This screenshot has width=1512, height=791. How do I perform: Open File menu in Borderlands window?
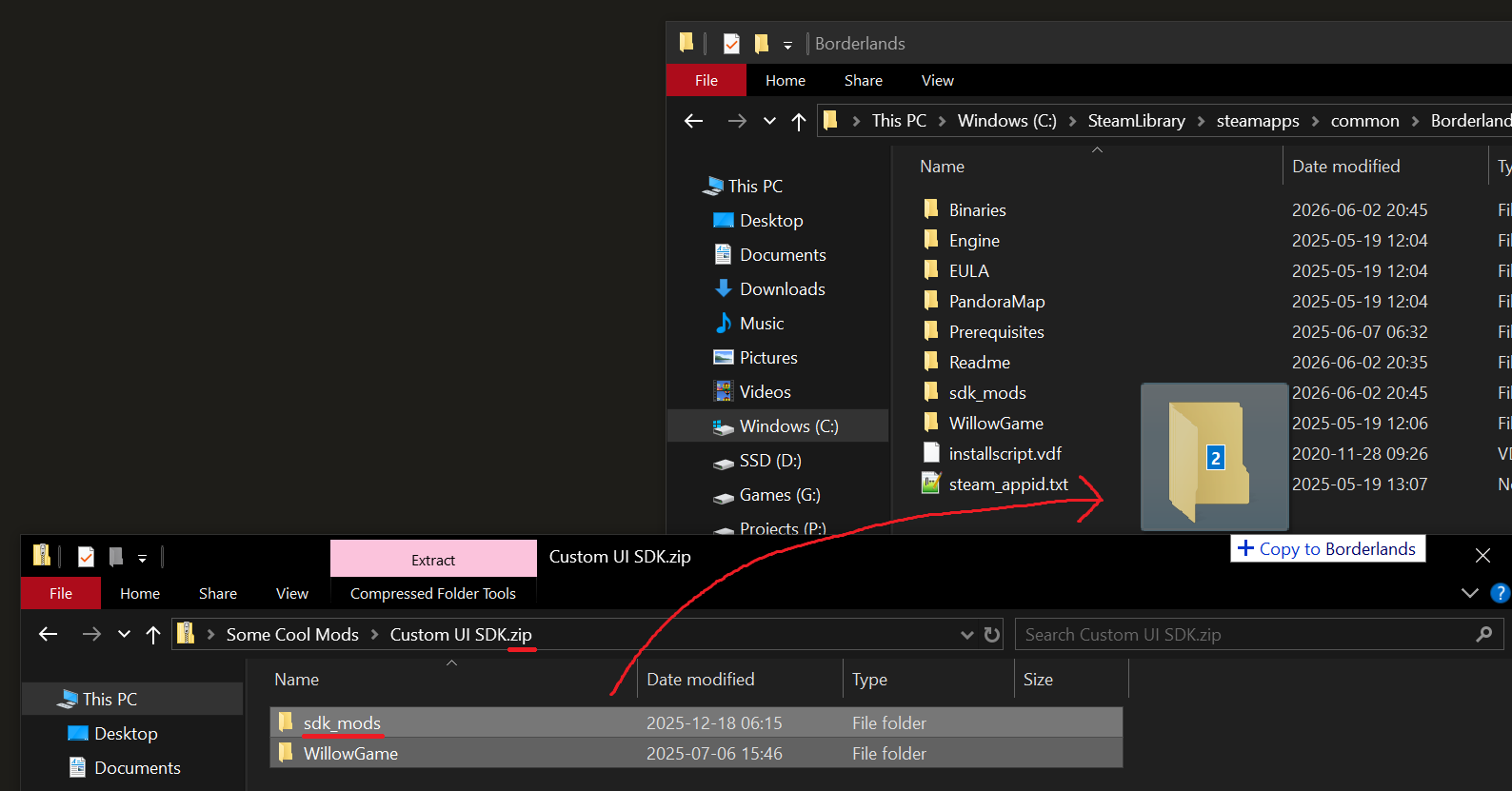click(706, 81)
